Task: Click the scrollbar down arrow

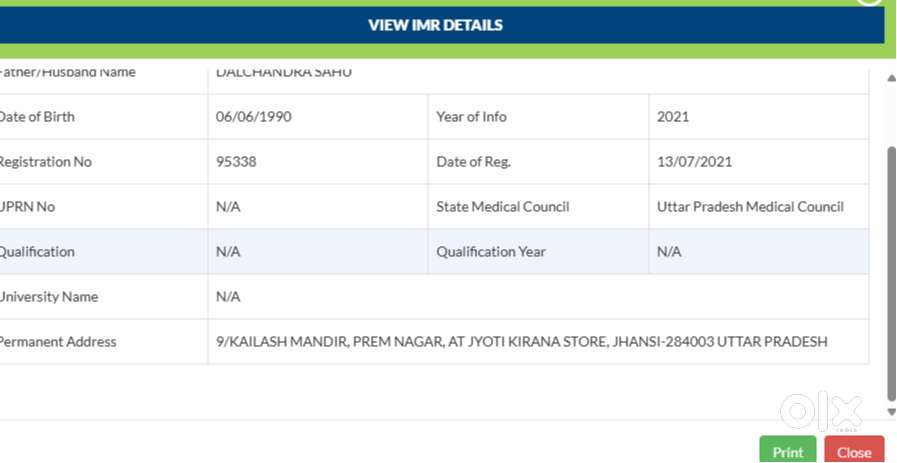Action: [x=891, y=411]
